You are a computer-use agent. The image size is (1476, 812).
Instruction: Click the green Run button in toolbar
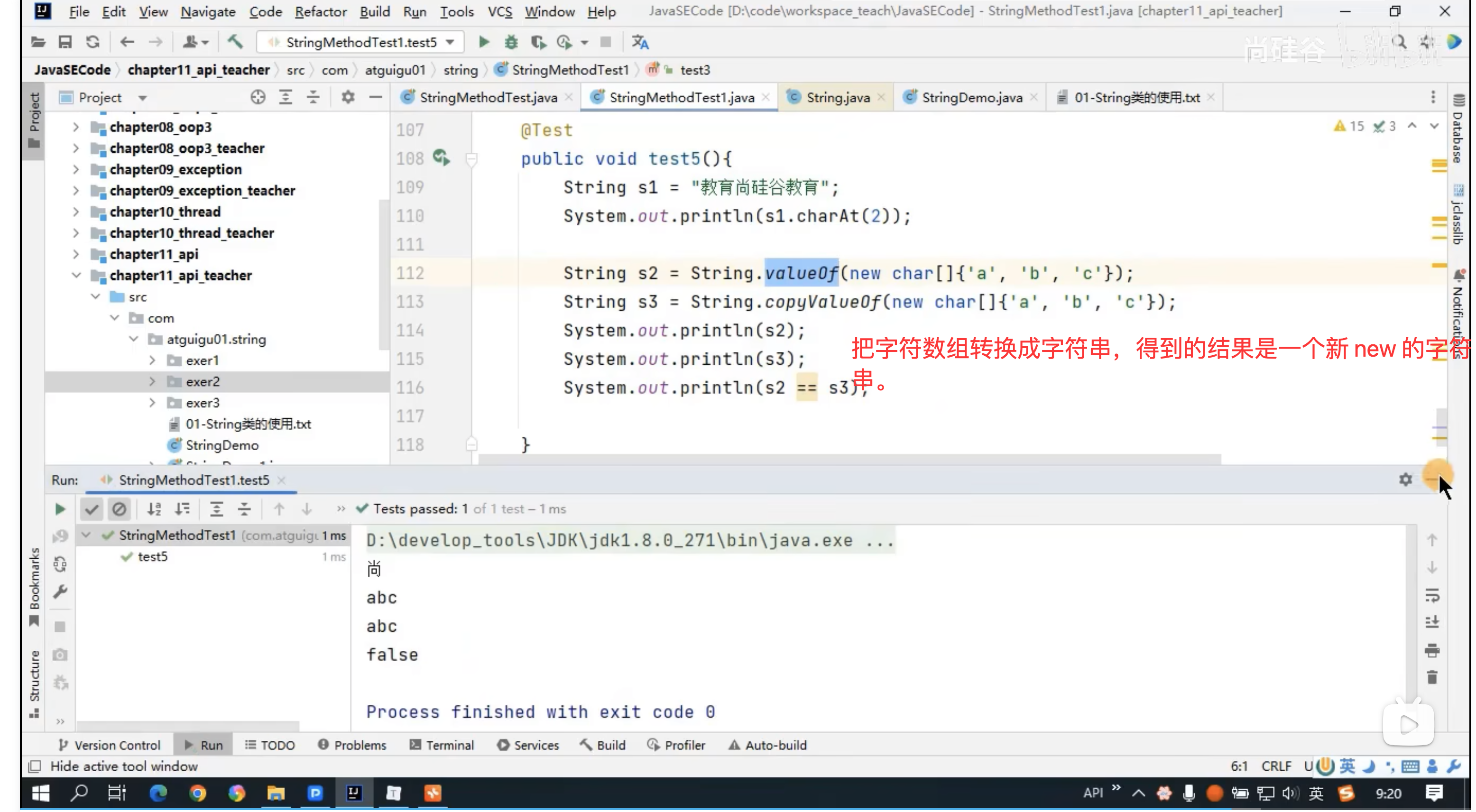pyautogui.click(x=484, y=42)
